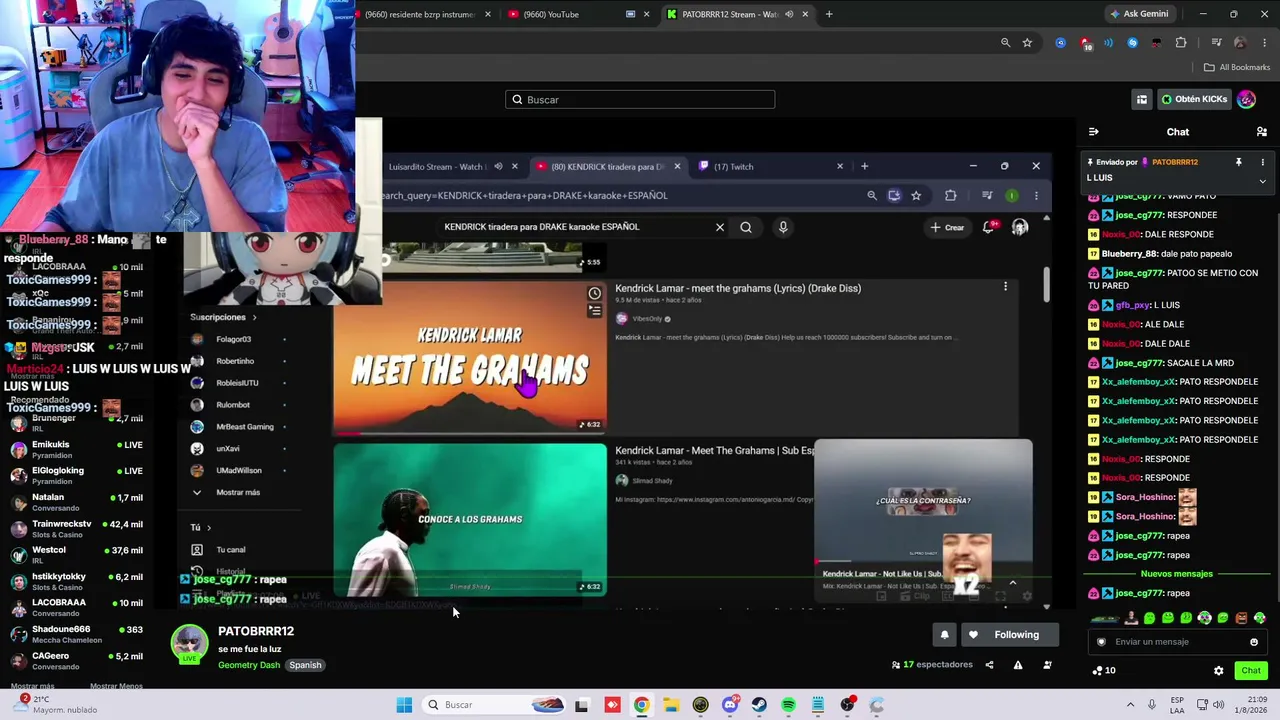Open the volume control in the system tray
1280x720 pixels.
1218,705
